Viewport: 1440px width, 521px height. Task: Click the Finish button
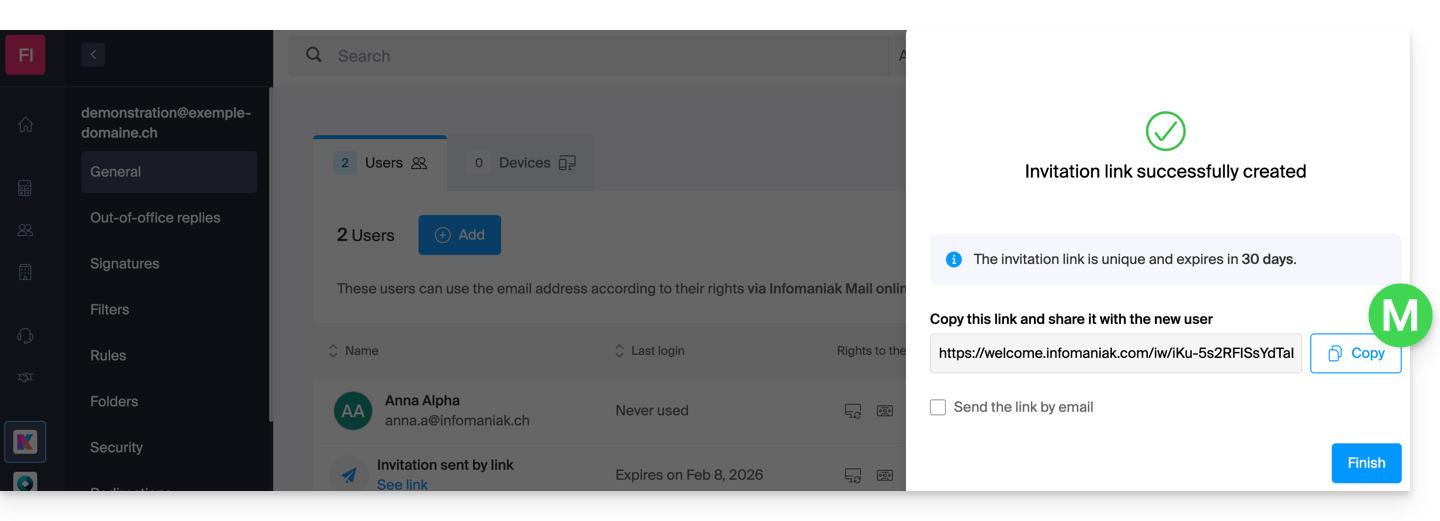[x=1366, y=463]
